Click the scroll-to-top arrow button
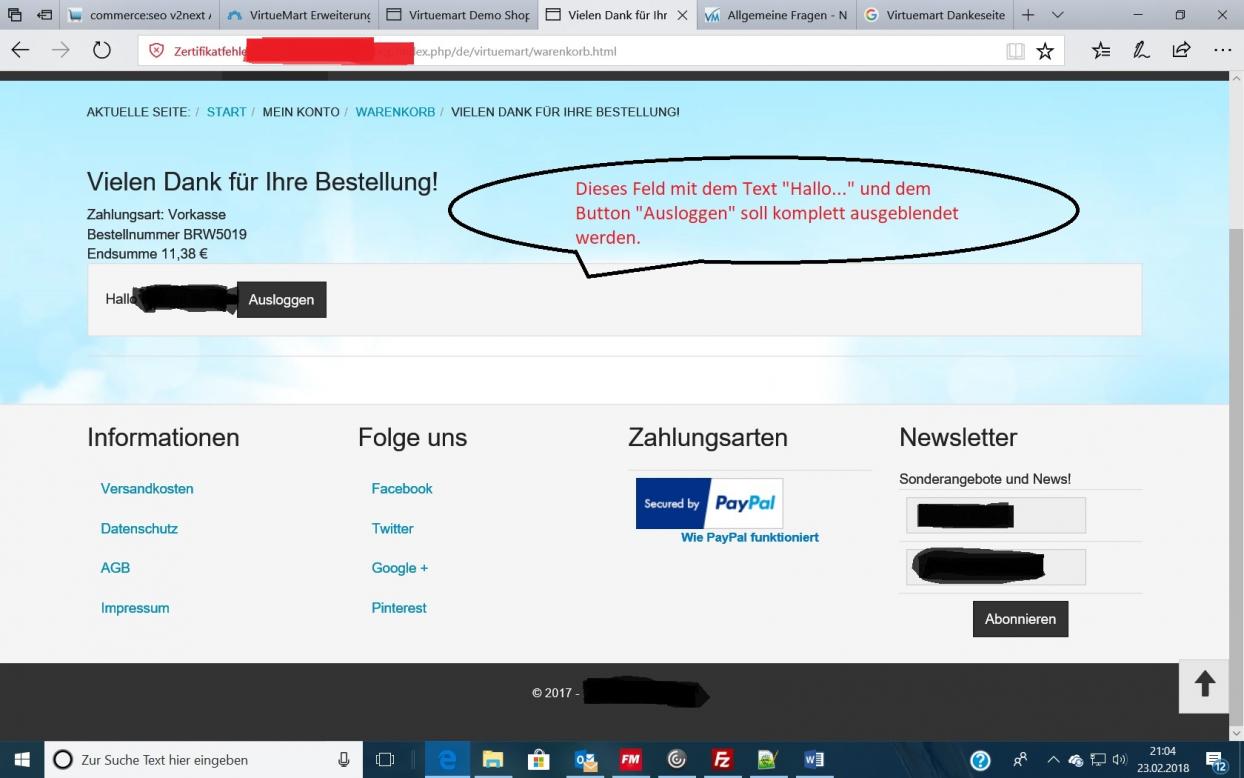Image resolution: width=1244 pixels, height=778 pixels. click(x=1205, y=685)
